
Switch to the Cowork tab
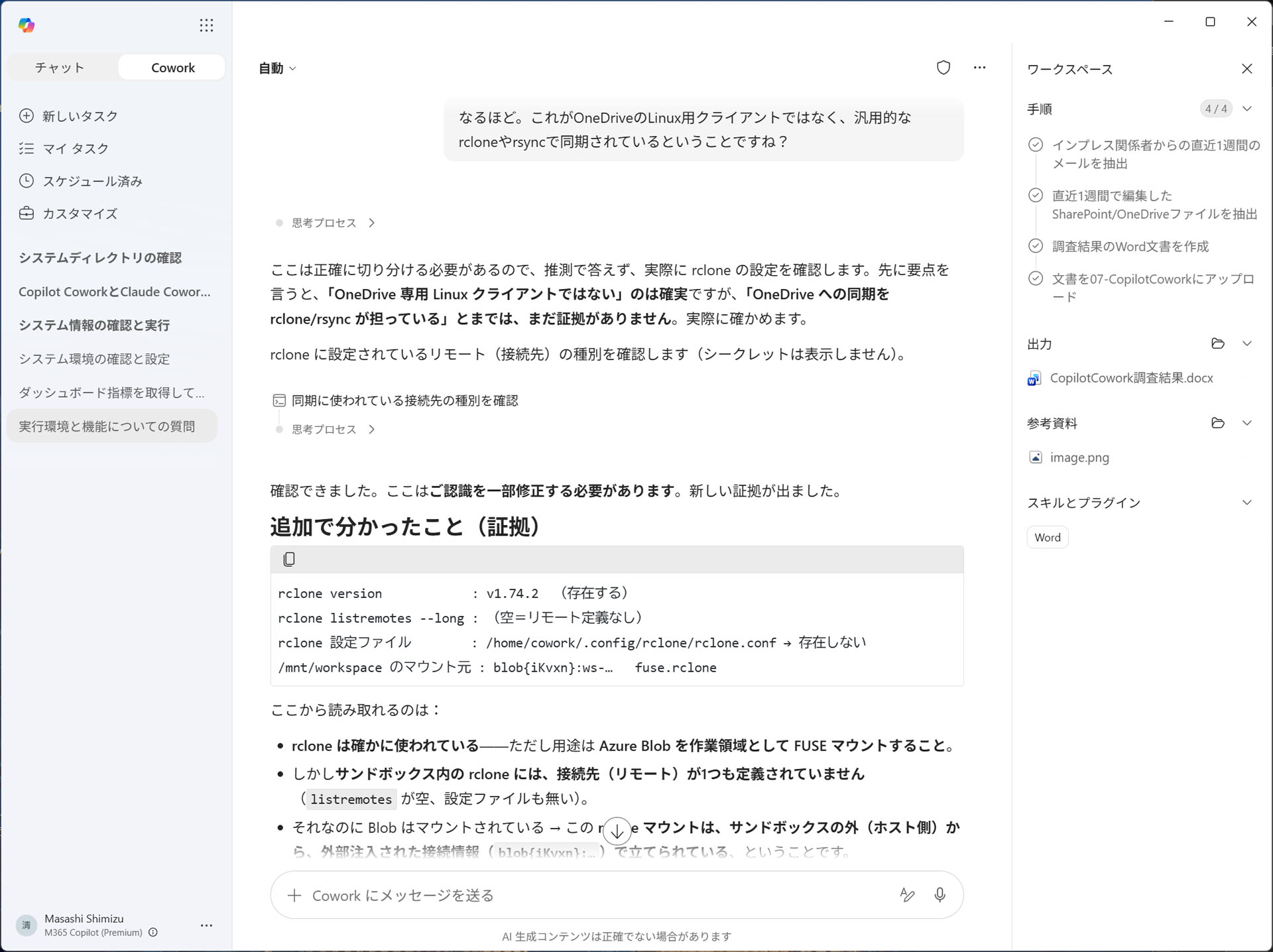click(x=172, y=68)
